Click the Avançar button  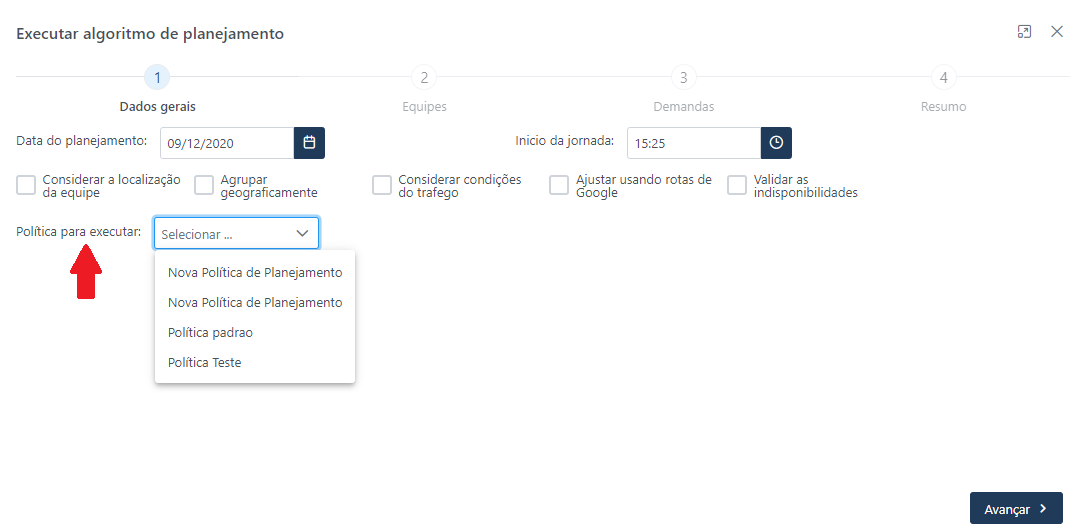point(1016,508)
